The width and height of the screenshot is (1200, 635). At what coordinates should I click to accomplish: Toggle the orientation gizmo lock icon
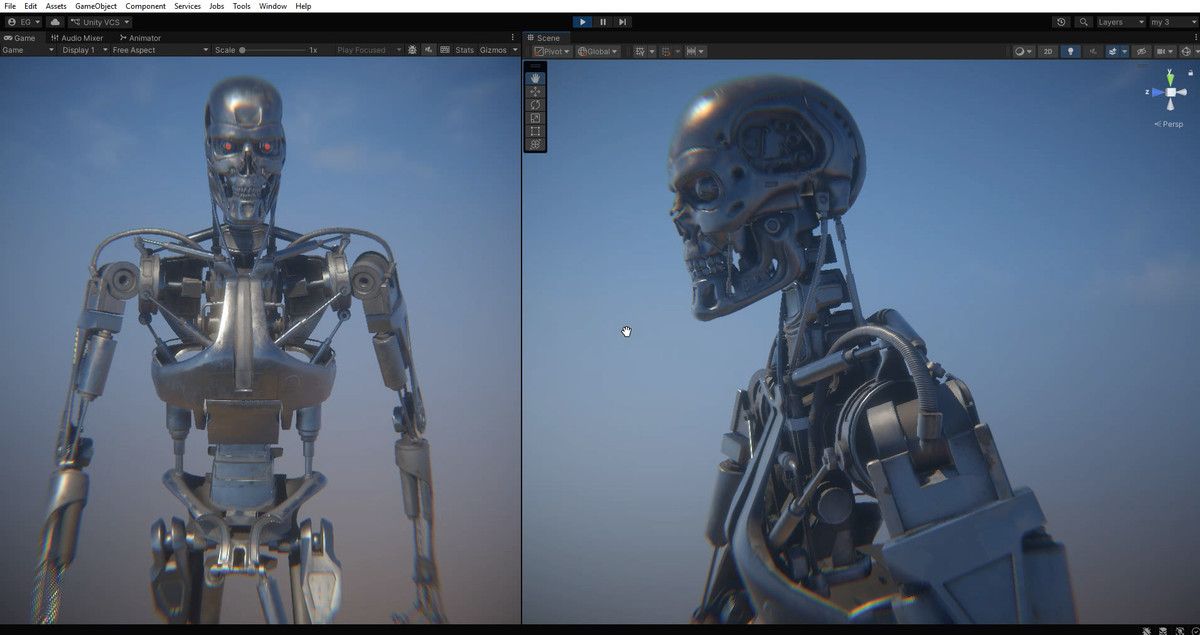click(x=1190, y=72)
